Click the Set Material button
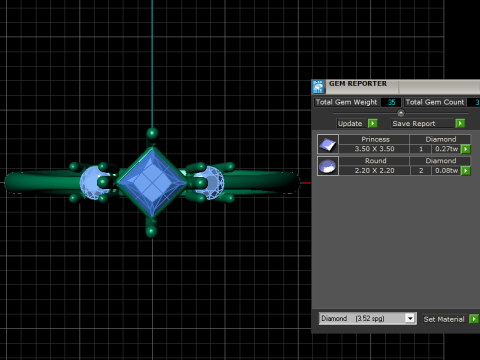 pos(444,319)
